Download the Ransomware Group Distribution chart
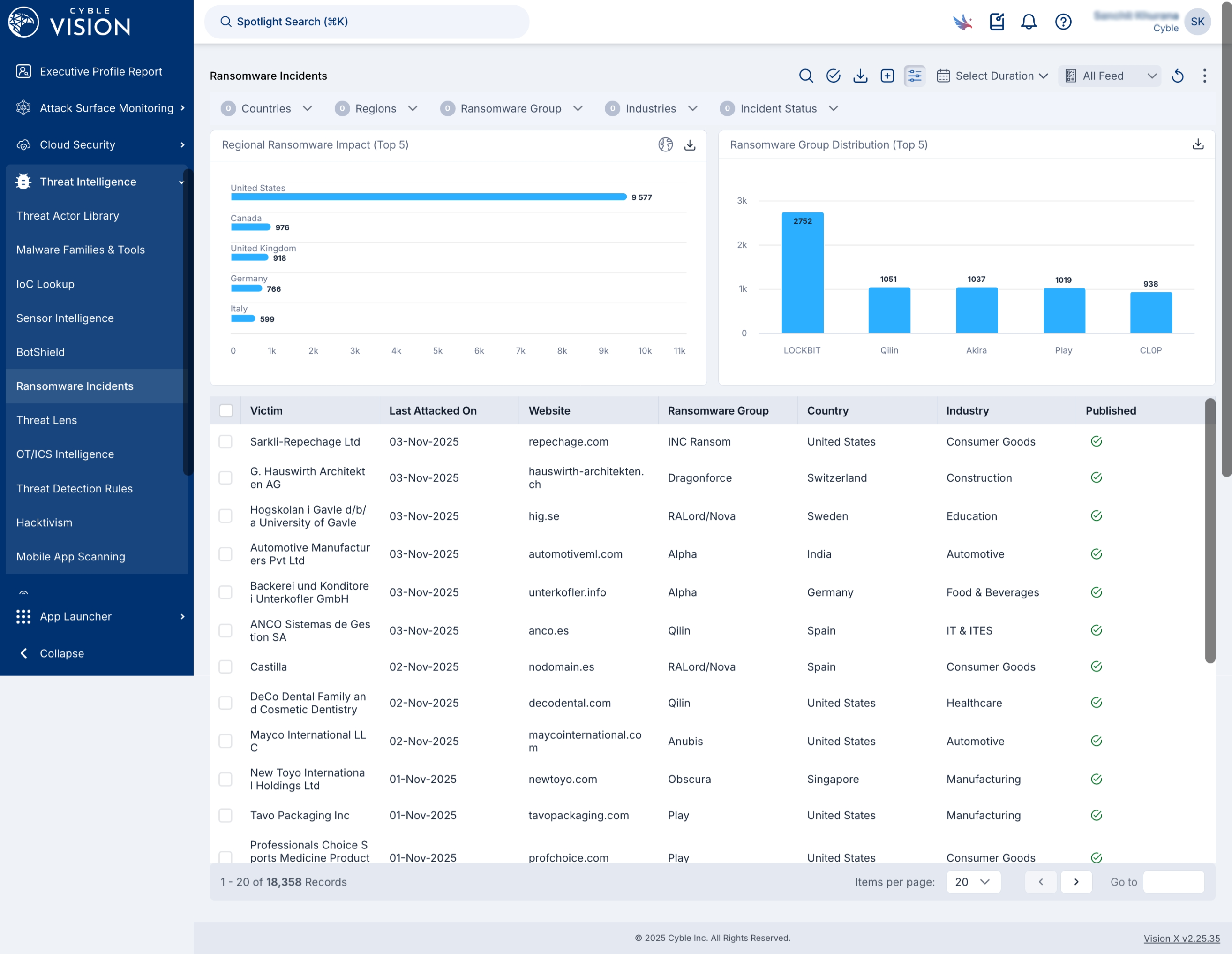 click(x=1198, y=144)
